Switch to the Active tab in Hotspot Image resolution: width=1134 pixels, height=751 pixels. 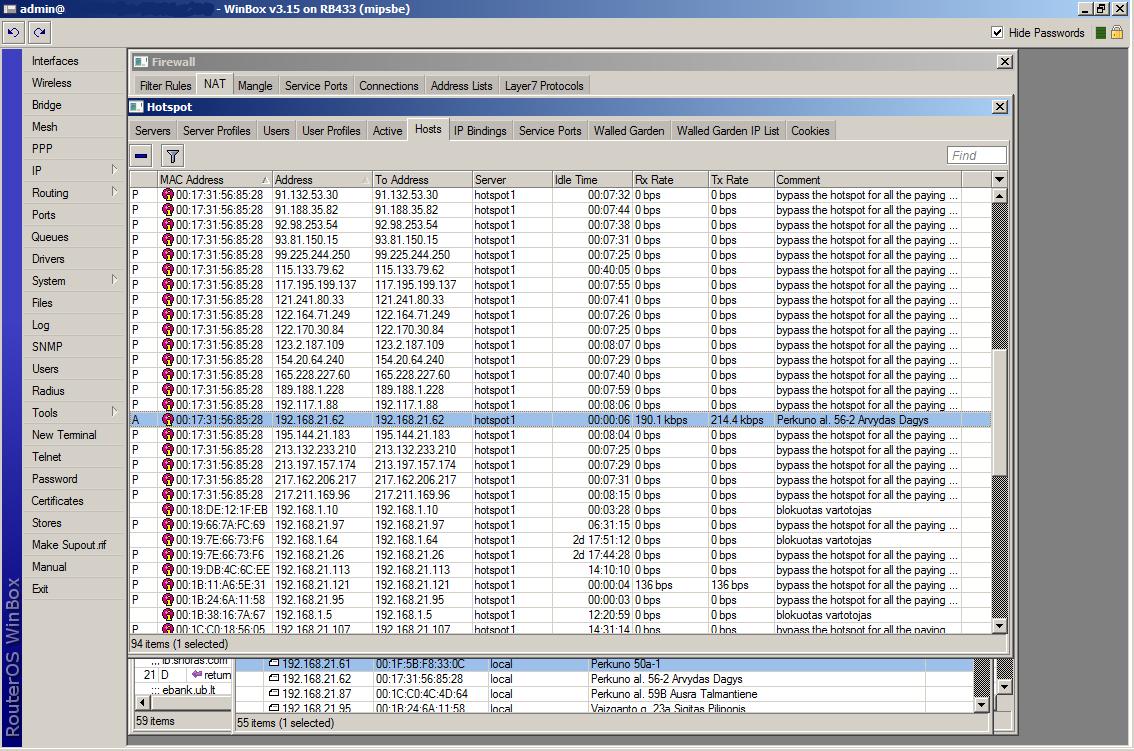(x=388, y=131)
